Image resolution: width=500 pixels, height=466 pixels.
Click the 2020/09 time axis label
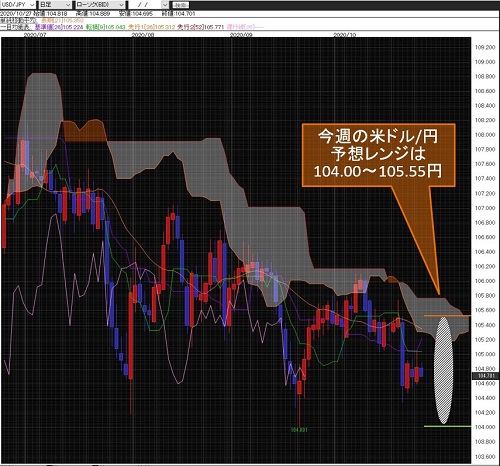coord(241,35)
